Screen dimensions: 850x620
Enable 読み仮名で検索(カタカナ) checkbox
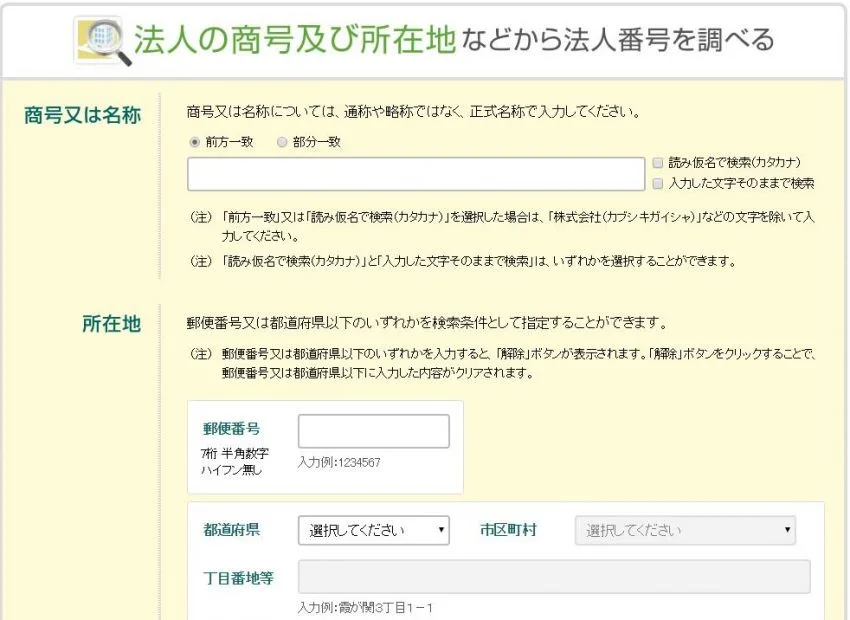coord(658,163)
